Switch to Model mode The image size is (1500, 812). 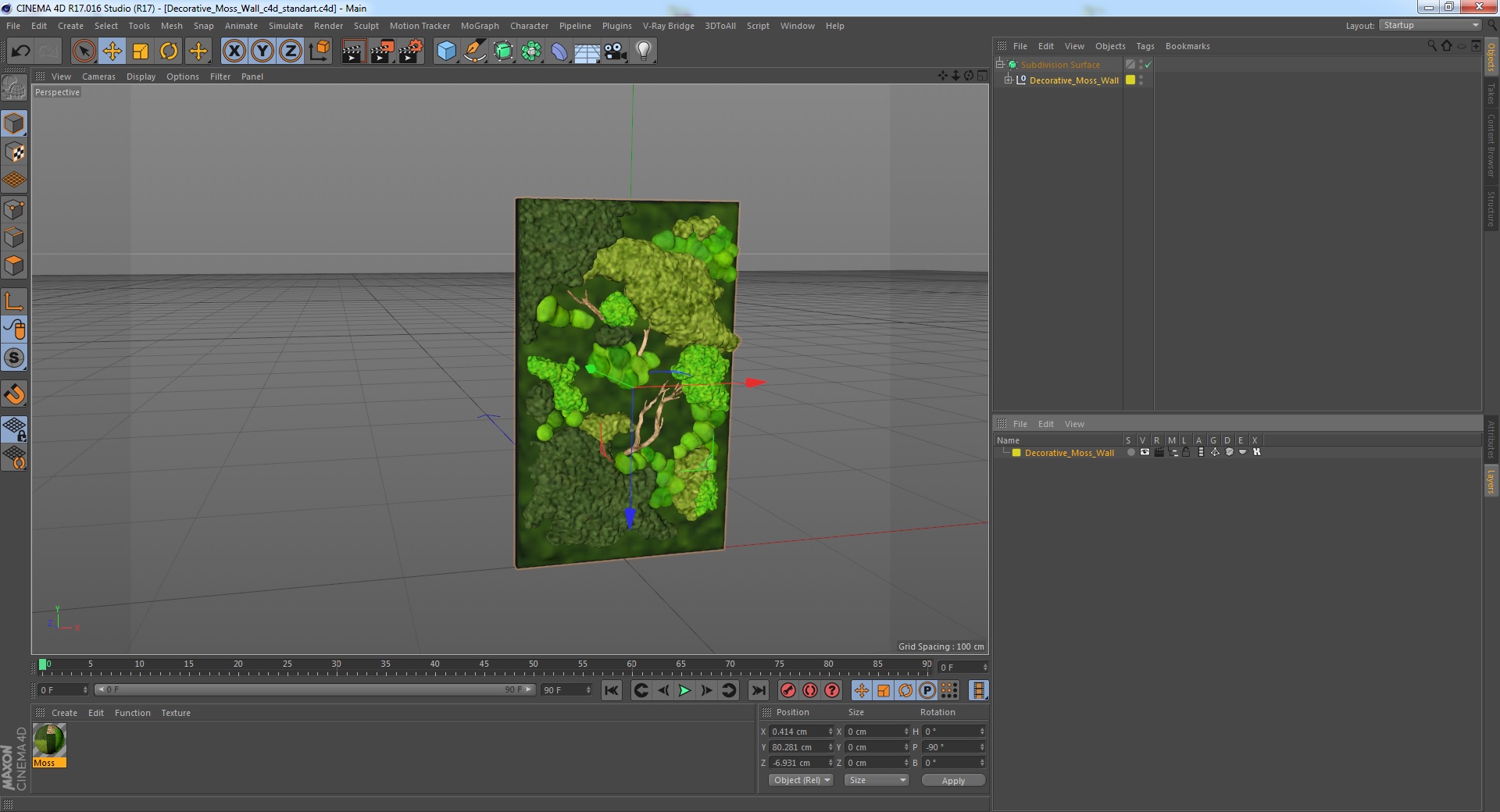[x=14, y=123]
